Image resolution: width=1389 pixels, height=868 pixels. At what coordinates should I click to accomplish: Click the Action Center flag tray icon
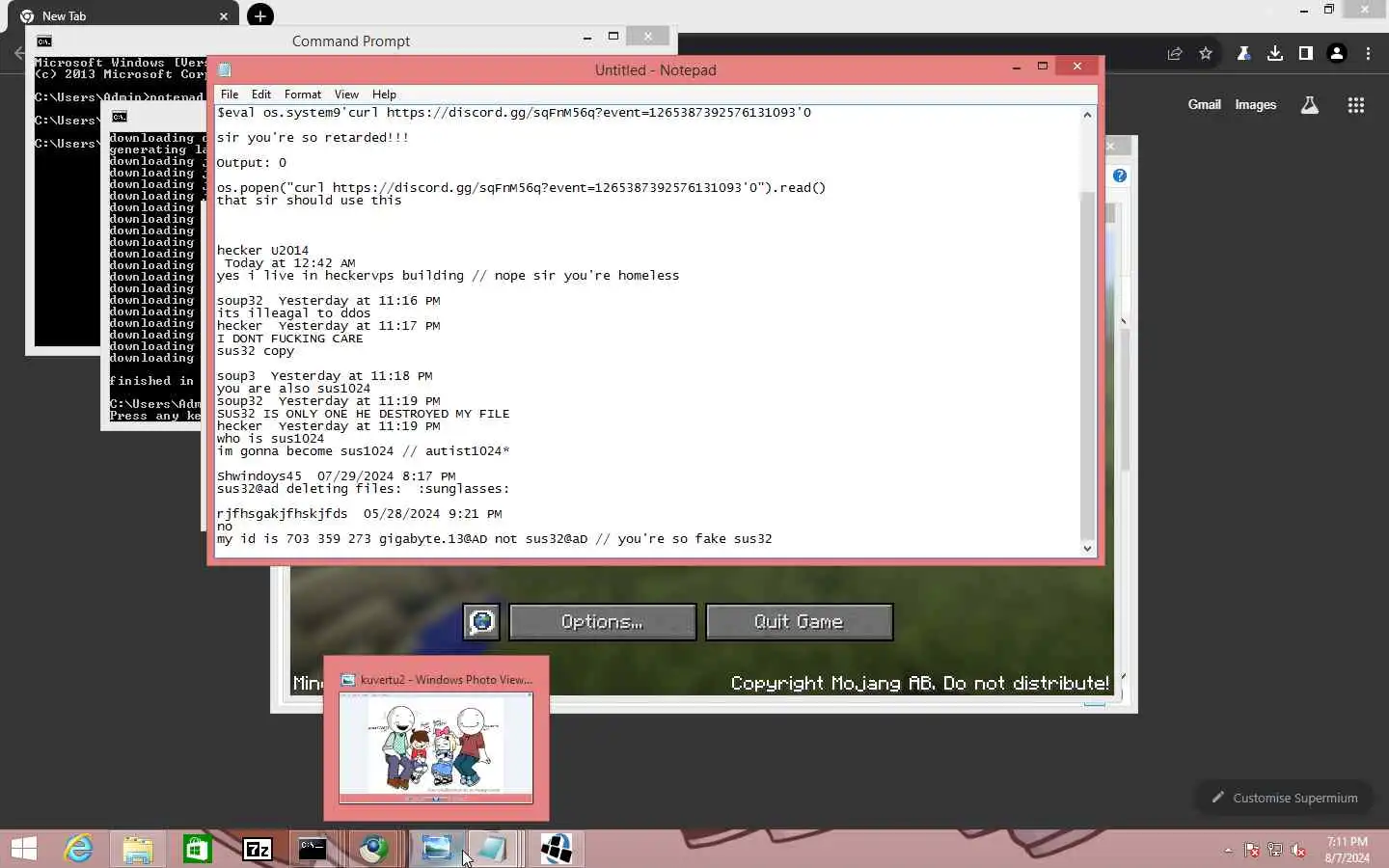point(1251,850)
